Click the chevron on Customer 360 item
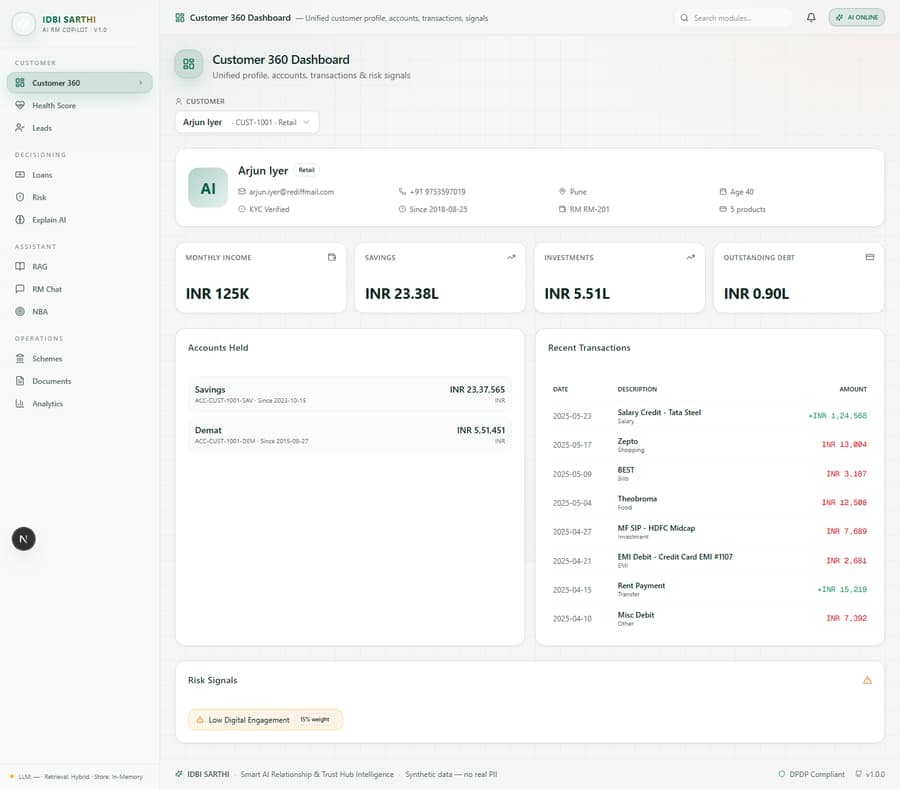This screenshot has width=900, height=789. (x=140, y=83)
